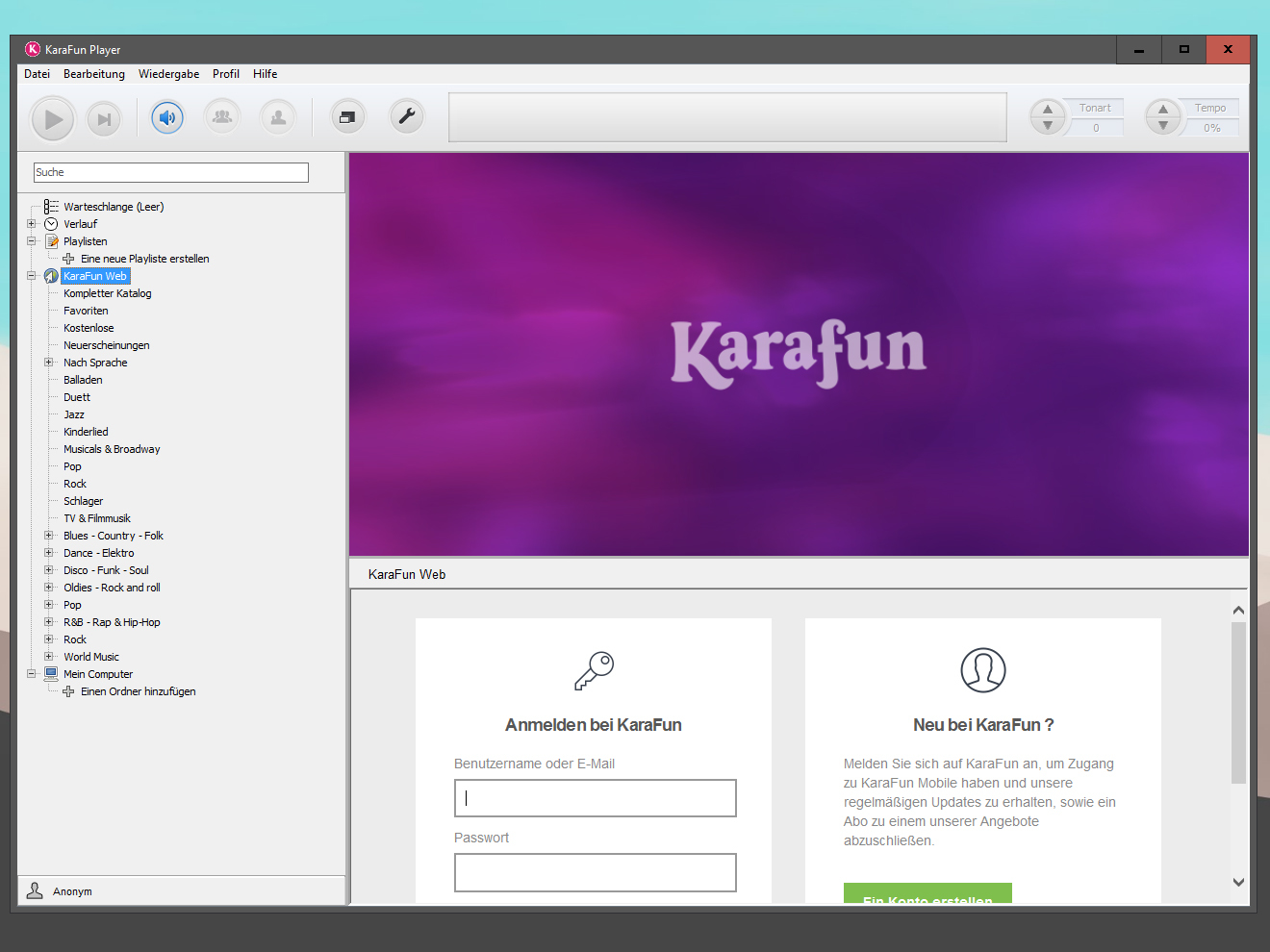Lower tempo with Tempo down arrow
Screen dimensions: 1270x952
point(1163,126)
